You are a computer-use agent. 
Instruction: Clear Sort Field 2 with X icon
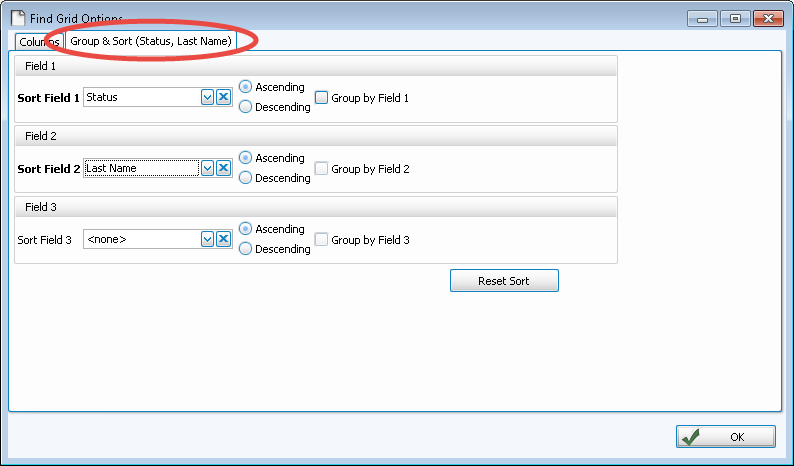point(224,168)
